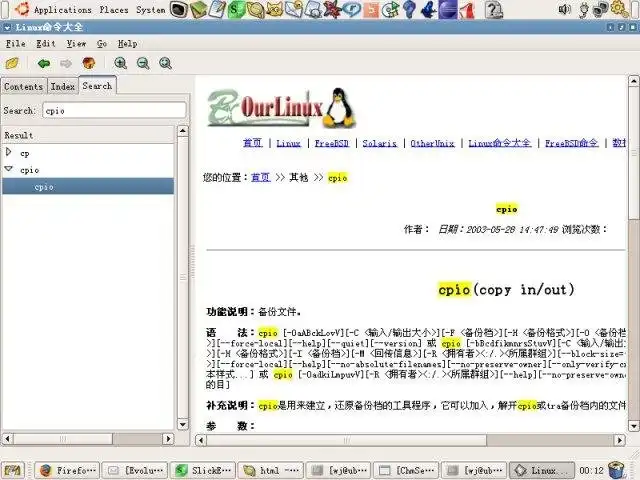Viewport: 640px width, 480px height.
Task: Click the content horizontal scrollbar thumb
Action: coord(347,440)
